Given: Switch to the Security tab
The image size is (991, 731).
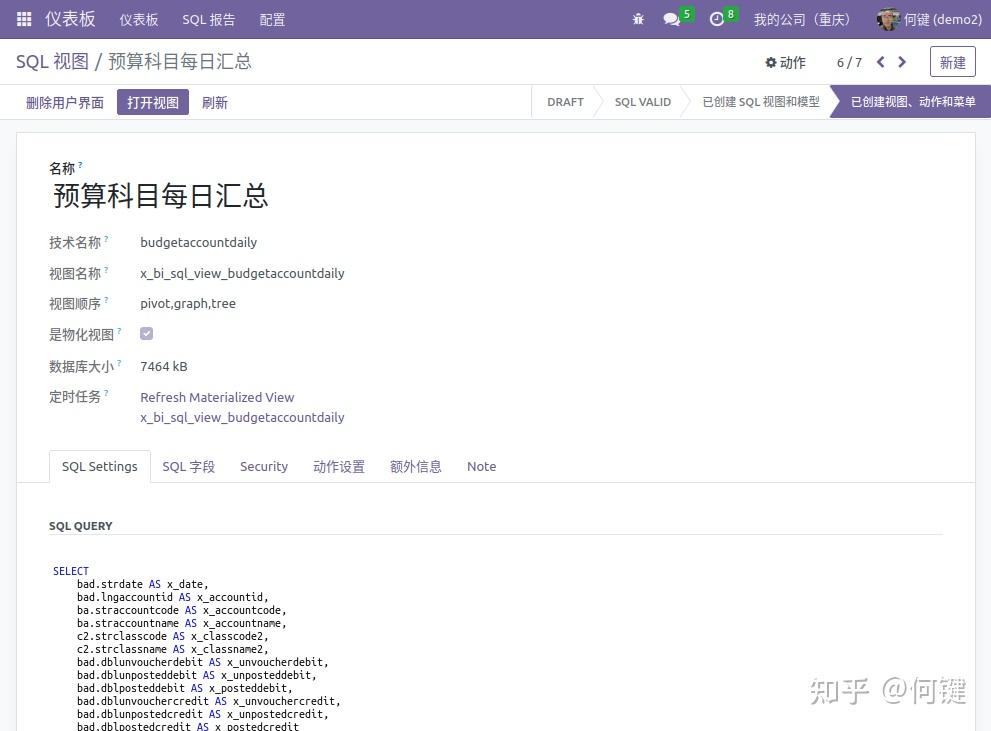Looking at the screenshot, I should pyautogui.click(x=263, y=466).
